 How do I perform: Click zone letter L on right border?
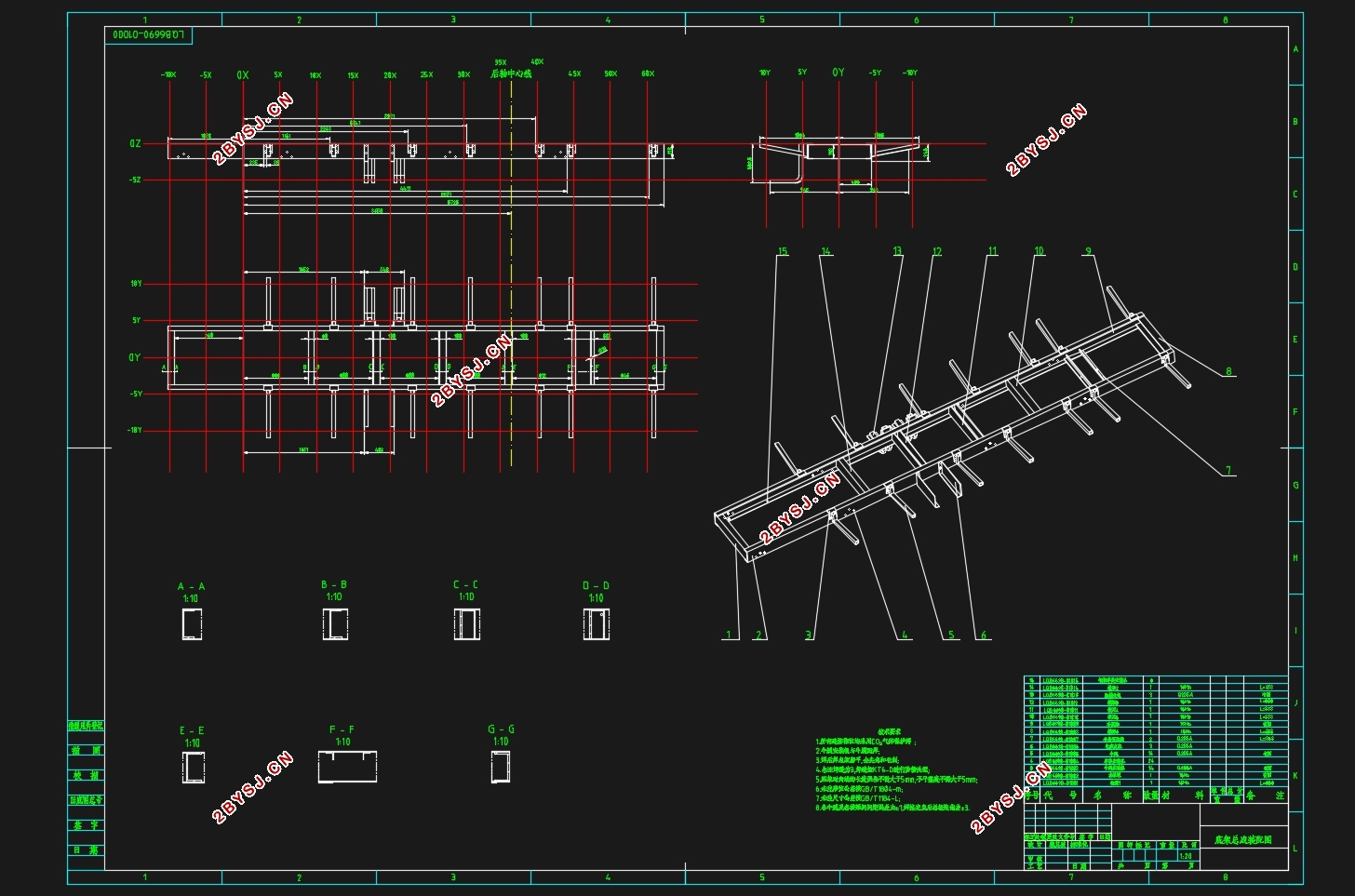(x=1295, y=849)
